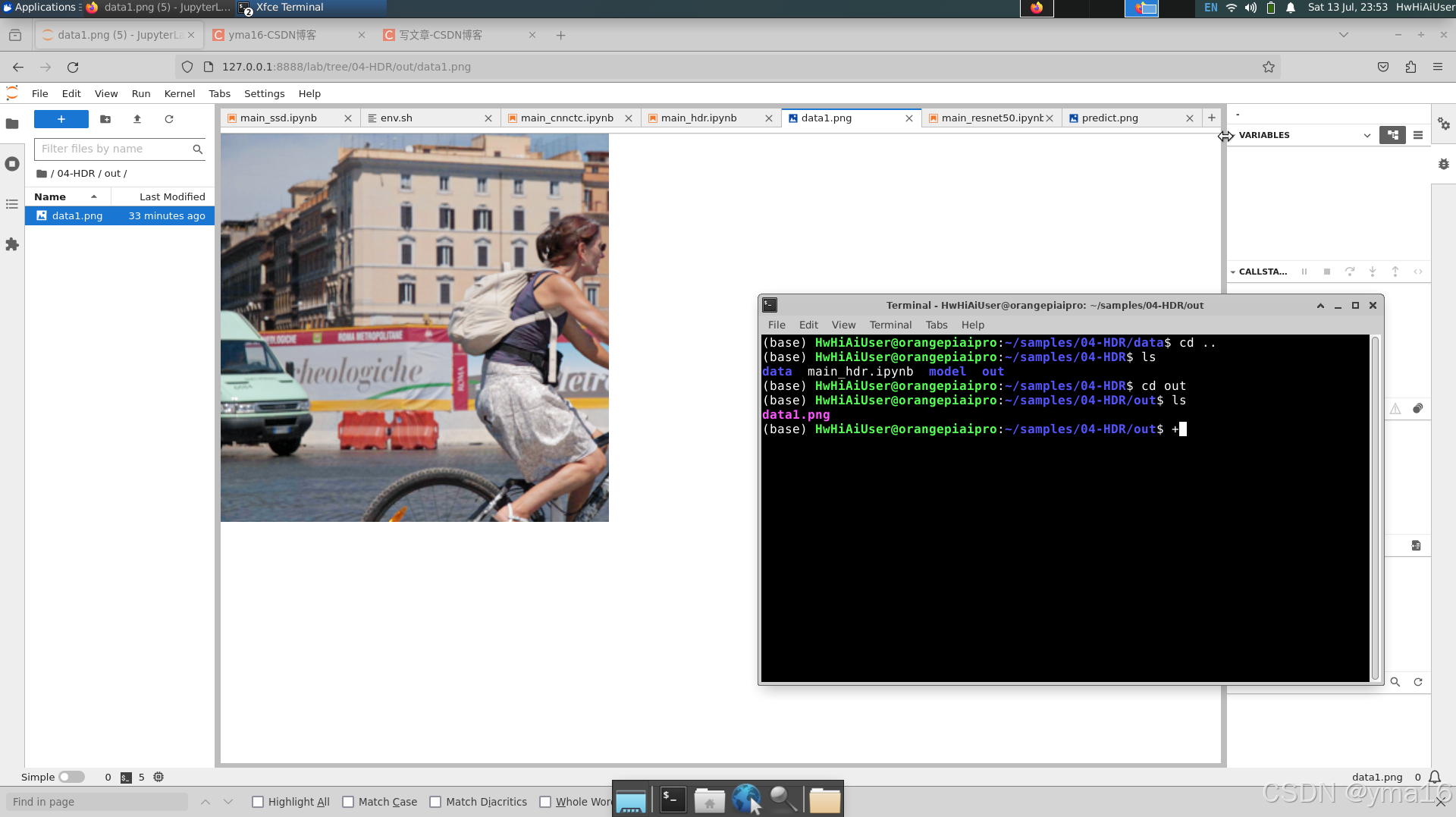The image size is (1456, 817).
Task: Click the Firefox address bar URL
Action: click(x=347, y=67)
